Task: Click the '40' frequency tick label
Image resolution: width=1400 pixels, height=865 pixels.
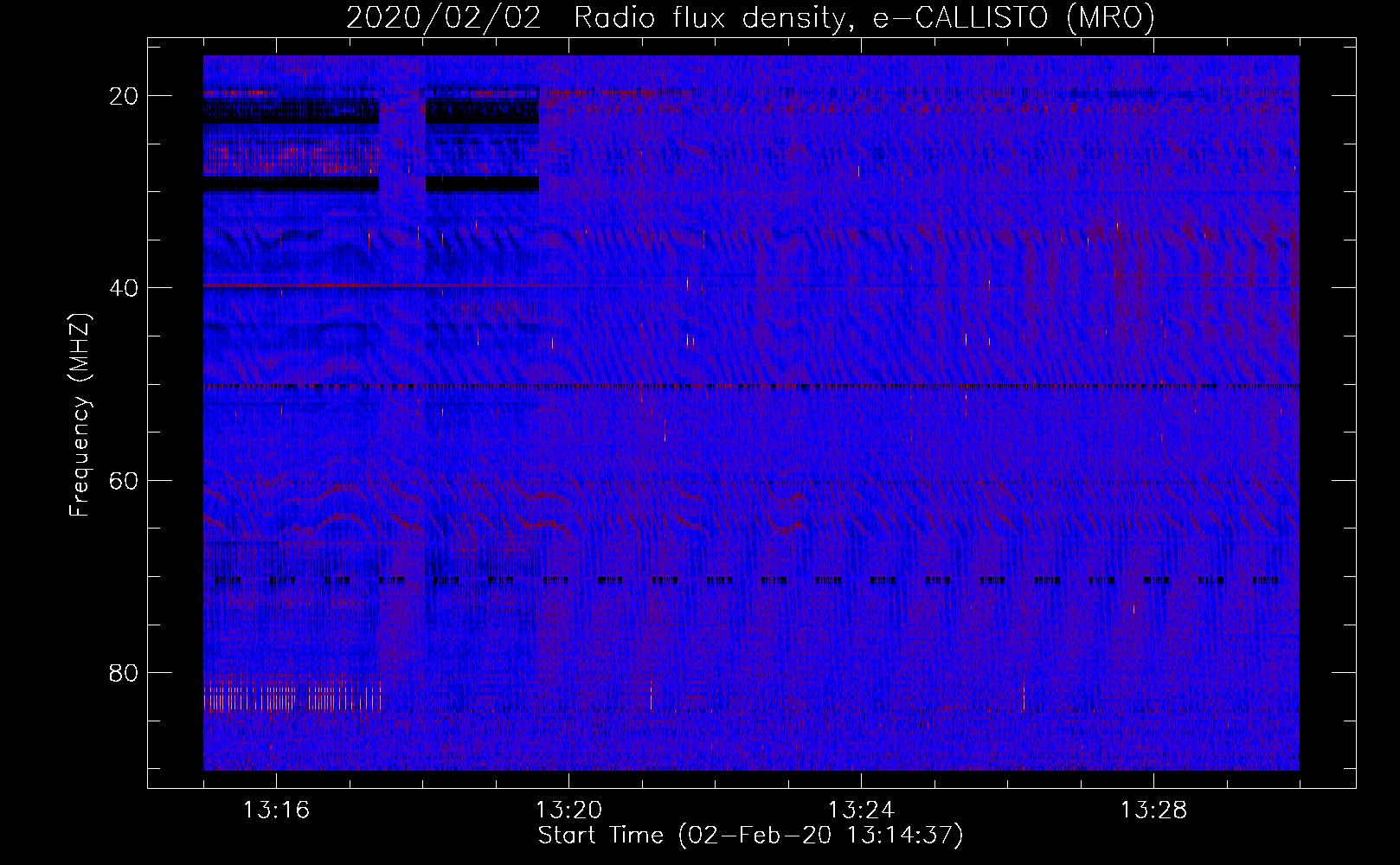Action: click(124, 288)
